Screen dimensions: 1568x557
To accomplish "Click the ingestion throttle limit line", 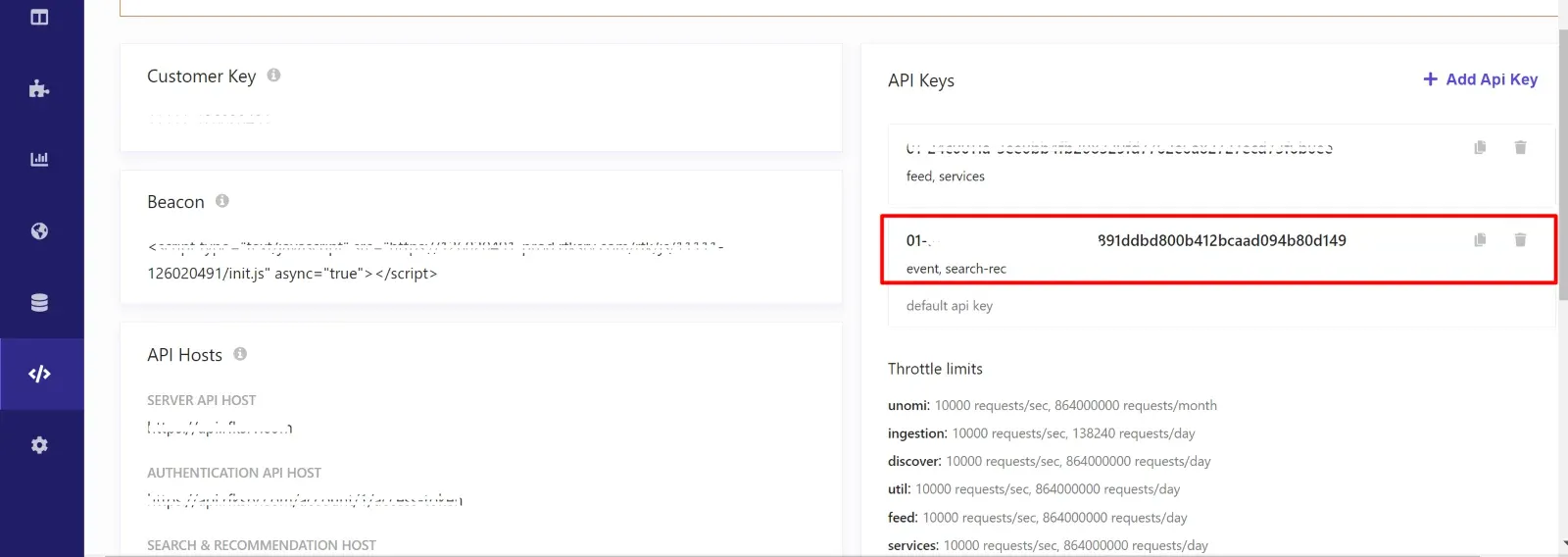I will pyautogui.click(x=1042, y=433).
